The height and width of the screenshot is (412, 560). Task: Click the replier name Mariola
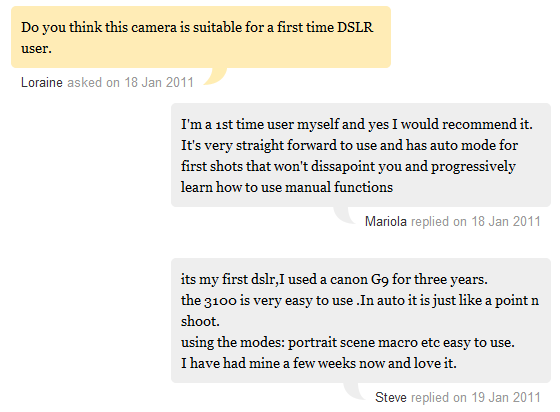pos(386,221)
